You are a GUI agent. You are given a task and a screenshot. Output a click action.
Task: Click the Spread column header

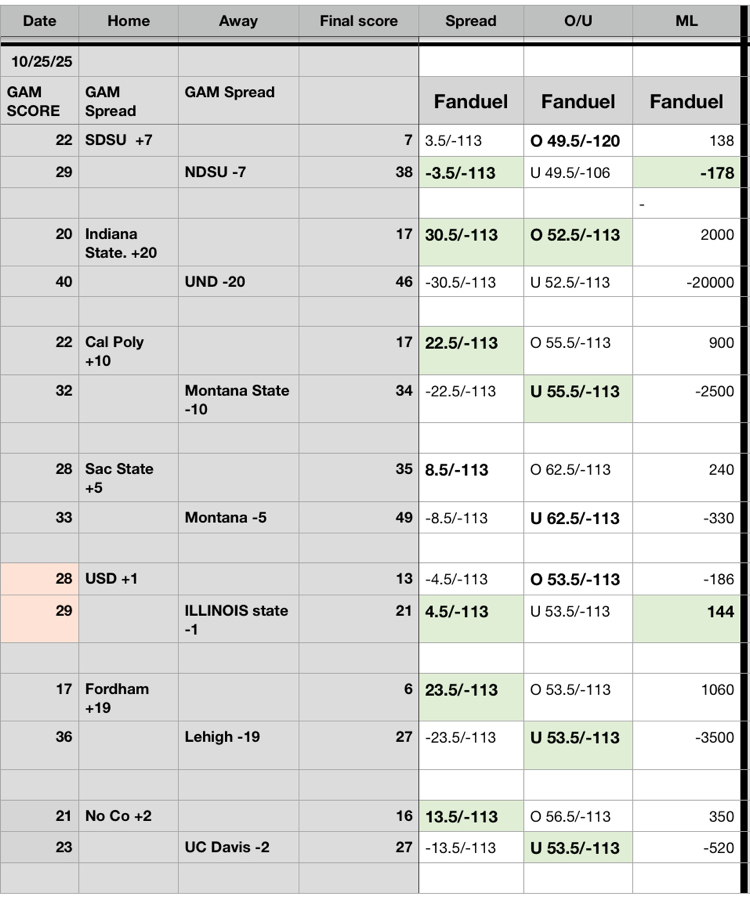[x=470, y=20]
